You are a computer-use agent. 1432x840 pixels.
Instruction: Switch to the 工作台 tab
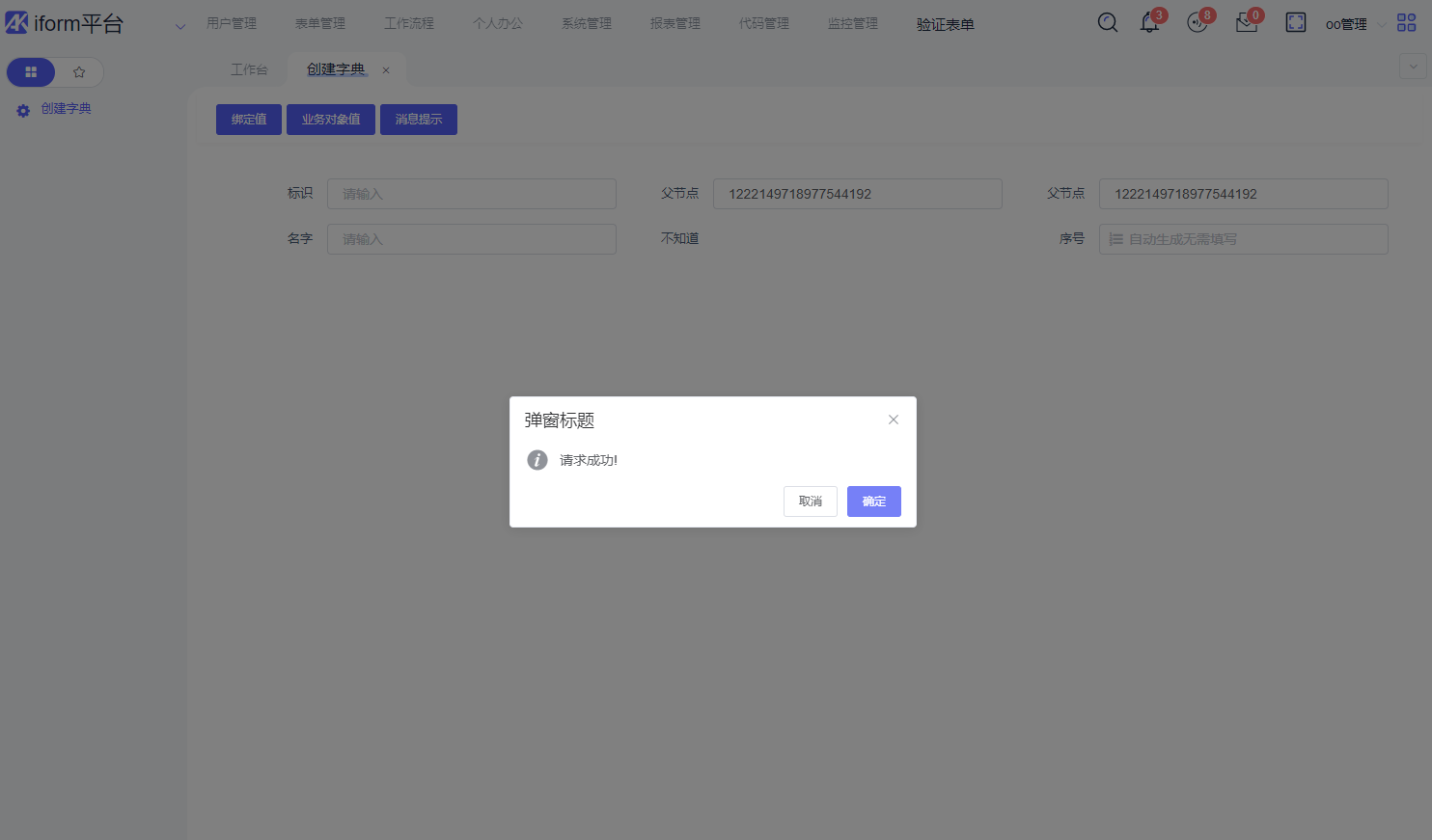(249, 69)
